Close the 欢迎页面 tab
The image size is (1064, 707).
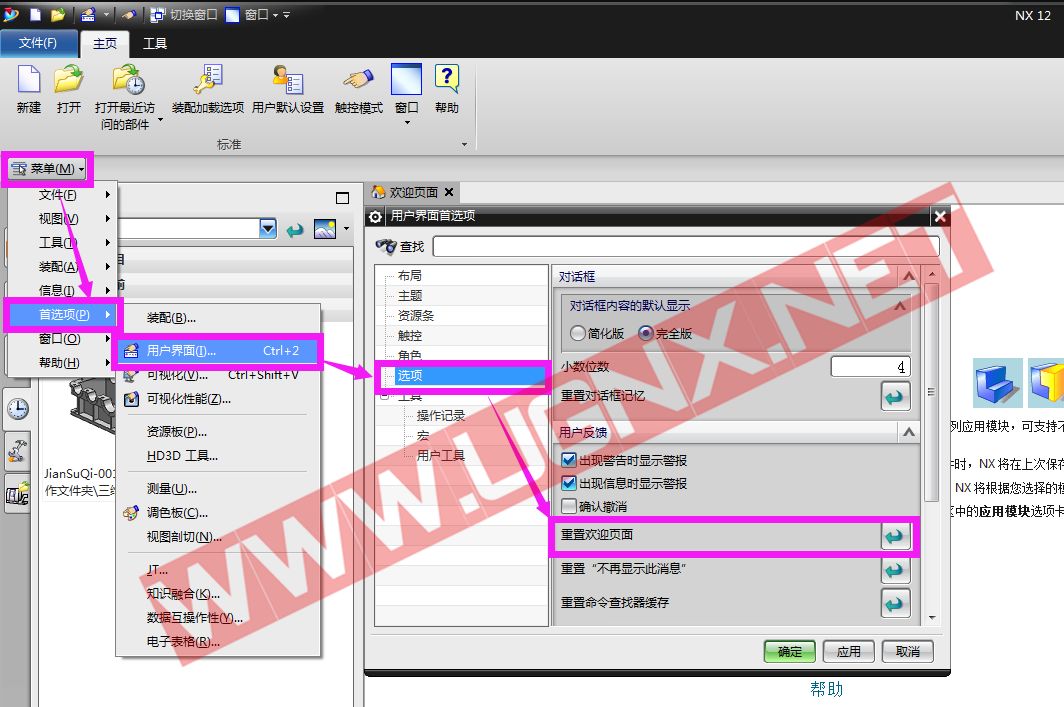click(x=449, y=192)
